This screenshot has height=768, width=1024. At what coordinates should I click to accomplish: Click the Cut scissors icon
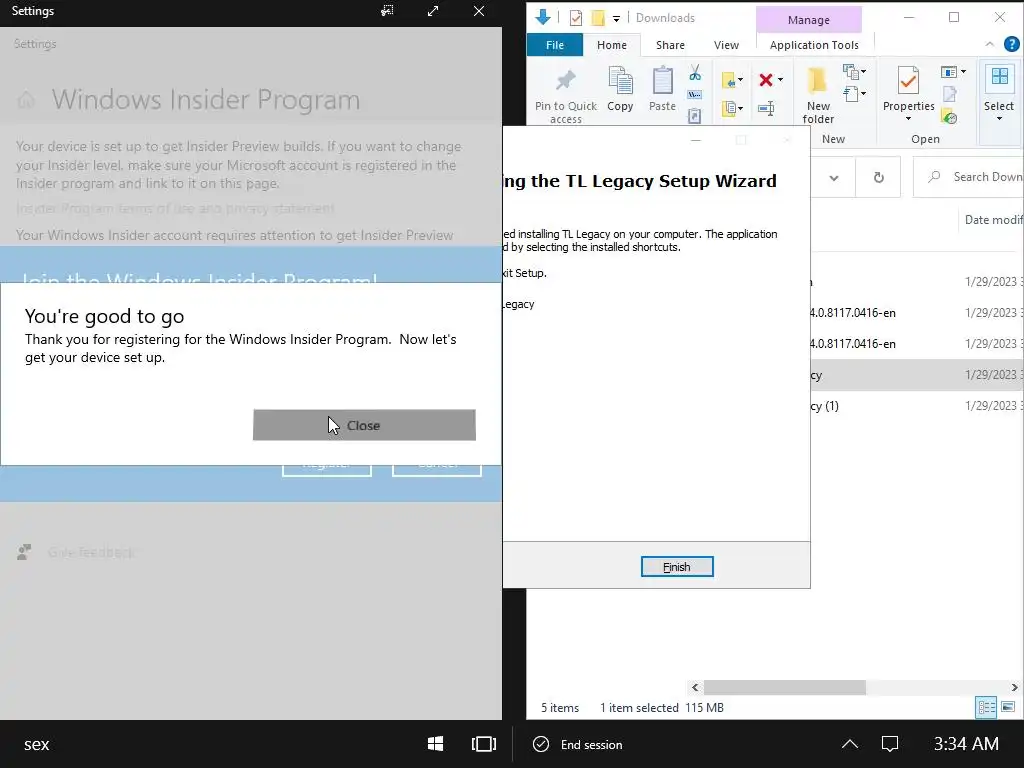tap(695, 72)
